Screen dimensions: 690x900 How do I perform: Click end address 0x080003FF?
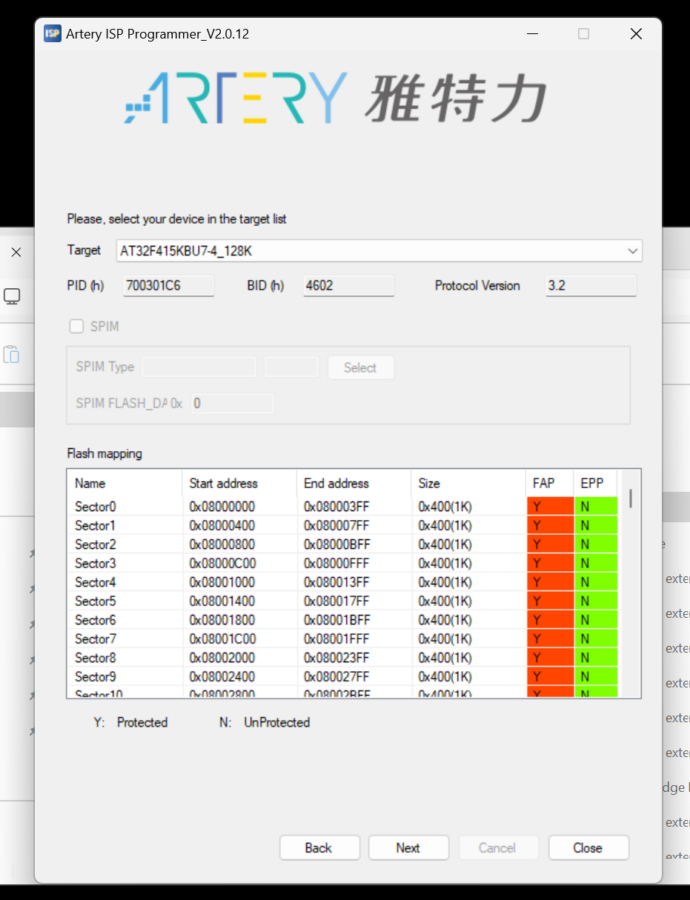click(x=336, y=507)
